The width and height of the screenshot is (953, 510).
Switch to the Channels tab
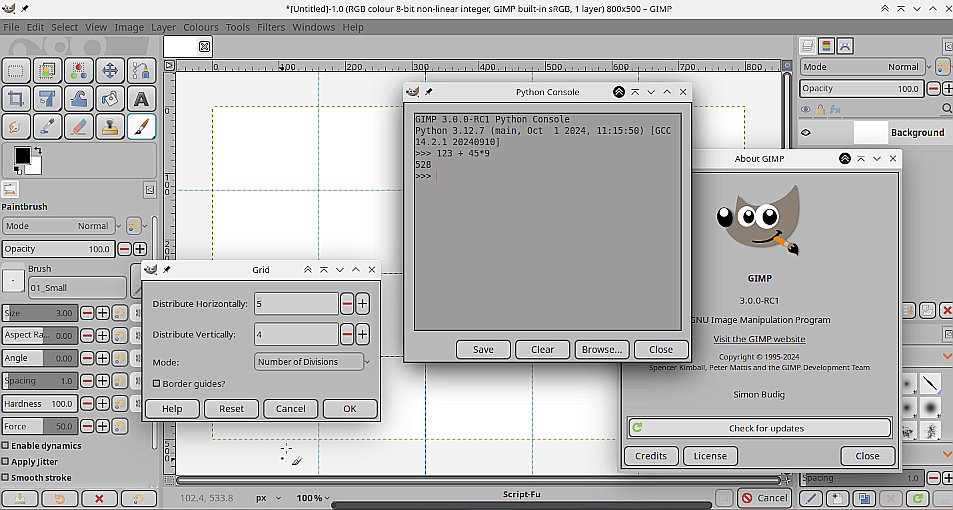(x=826, y=46)
